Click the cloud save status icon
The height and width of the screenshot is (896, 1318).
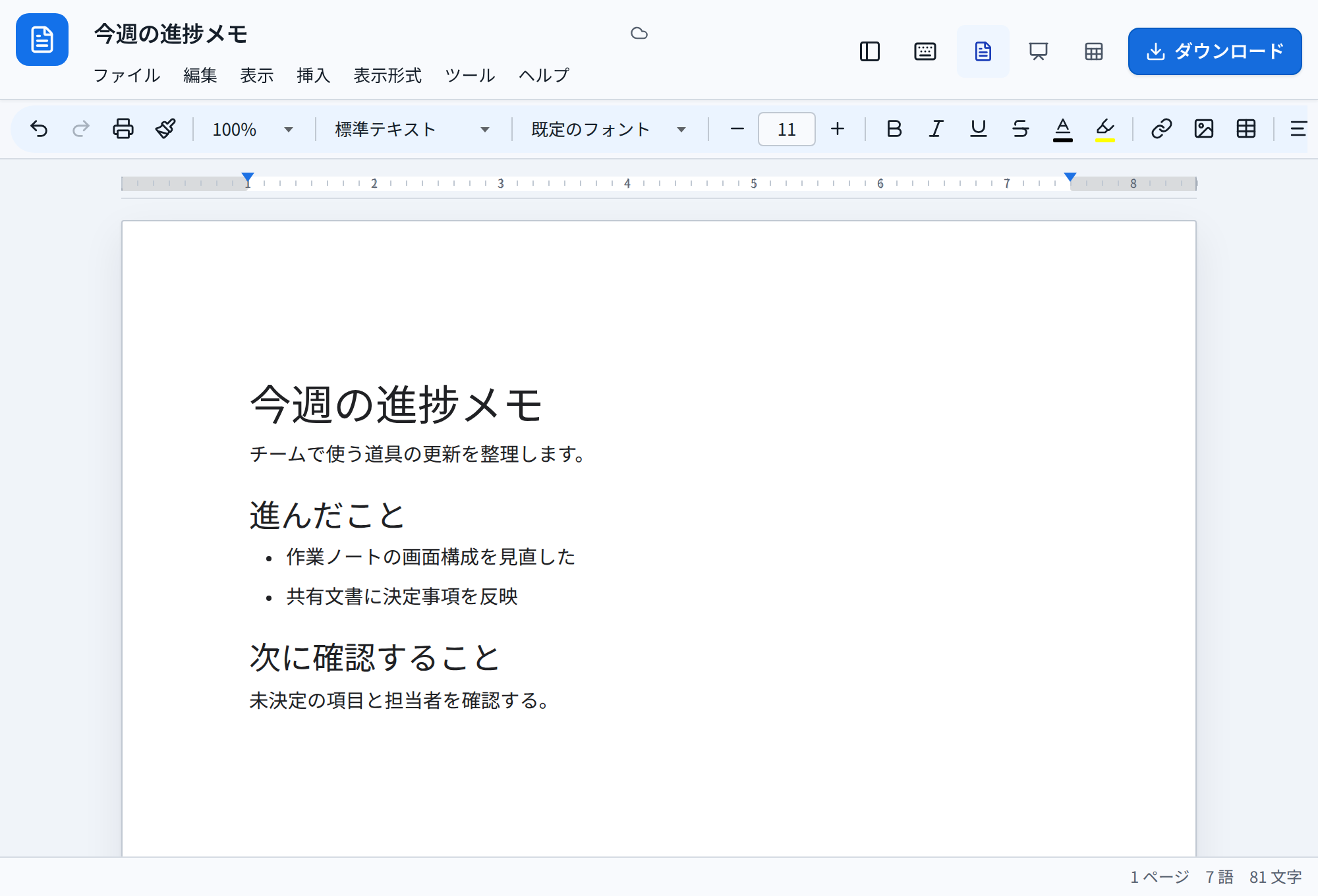pos(639,34)
